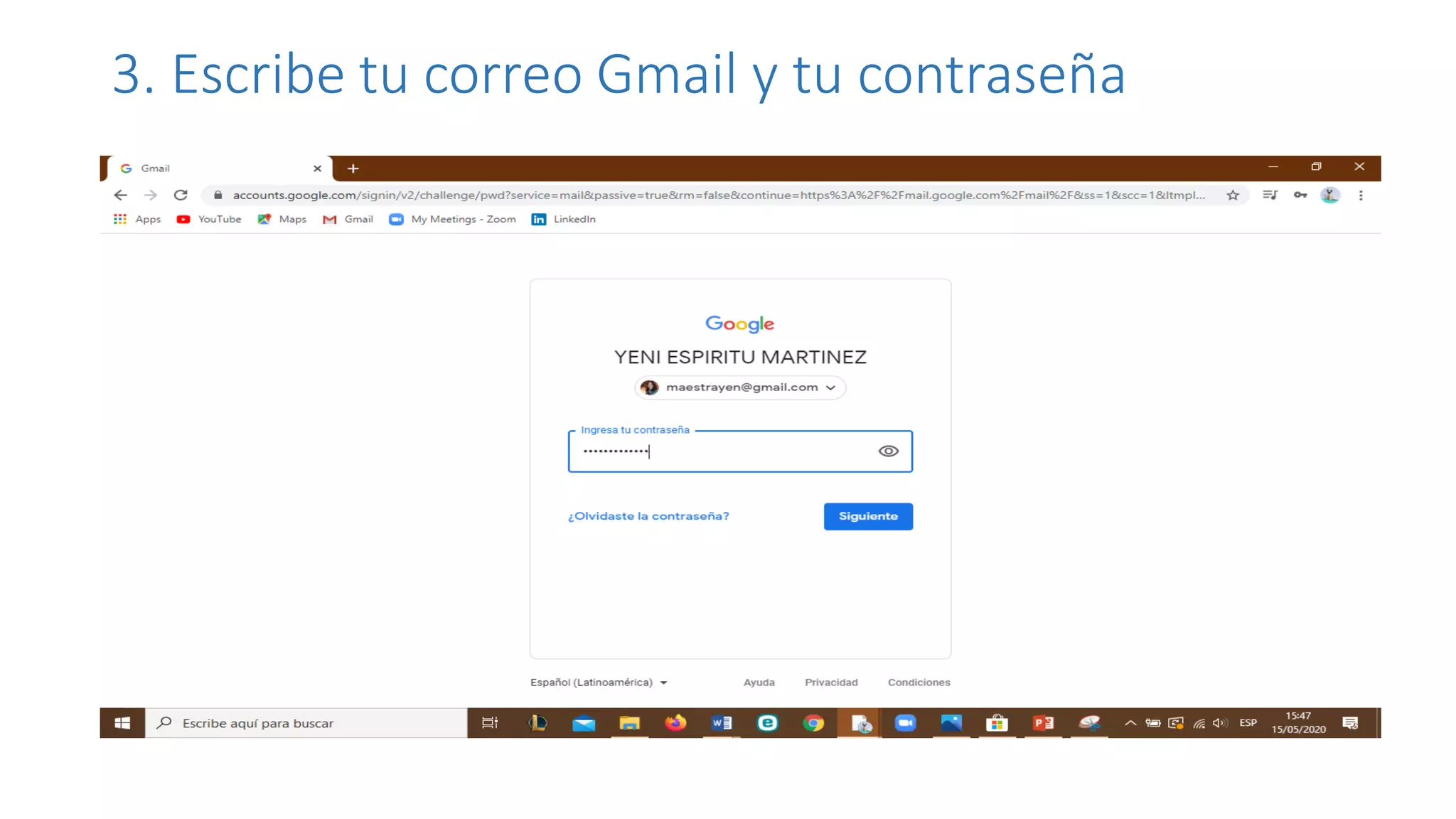Click the address bar URL
This screenshot has height=819, width=1456.
[718, 195]
